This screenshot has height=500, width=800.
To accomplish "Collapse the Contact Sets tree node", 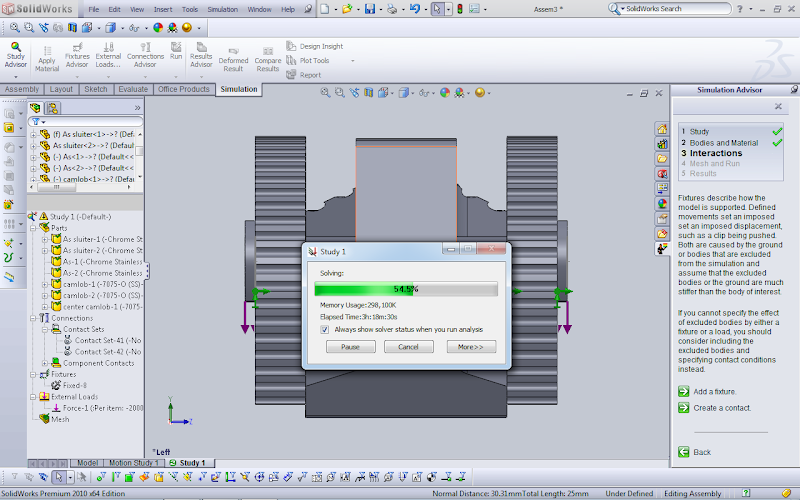I will point(44,329).
